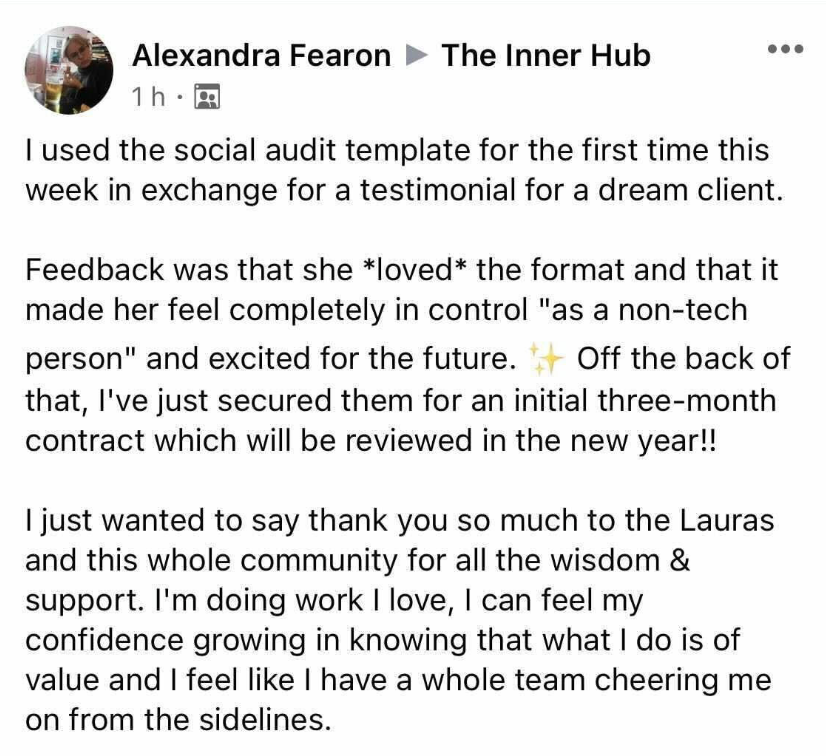
Task: Open Alexandra Fearon's profile picture
Action: pyautogui.click(x=69, y=70)
